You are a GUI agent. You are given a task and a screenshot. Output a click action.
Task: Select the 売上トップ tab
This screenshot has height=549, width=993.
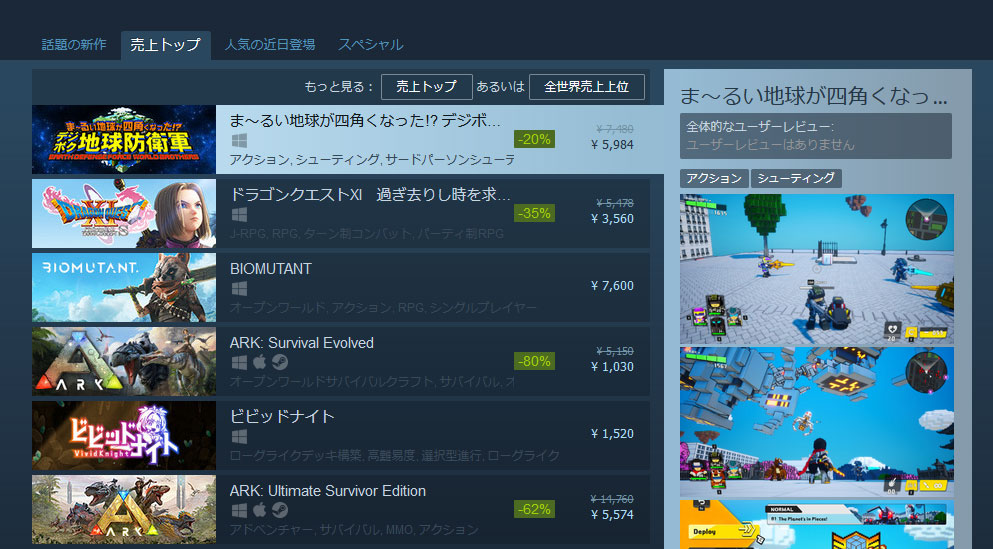[165, 44]
